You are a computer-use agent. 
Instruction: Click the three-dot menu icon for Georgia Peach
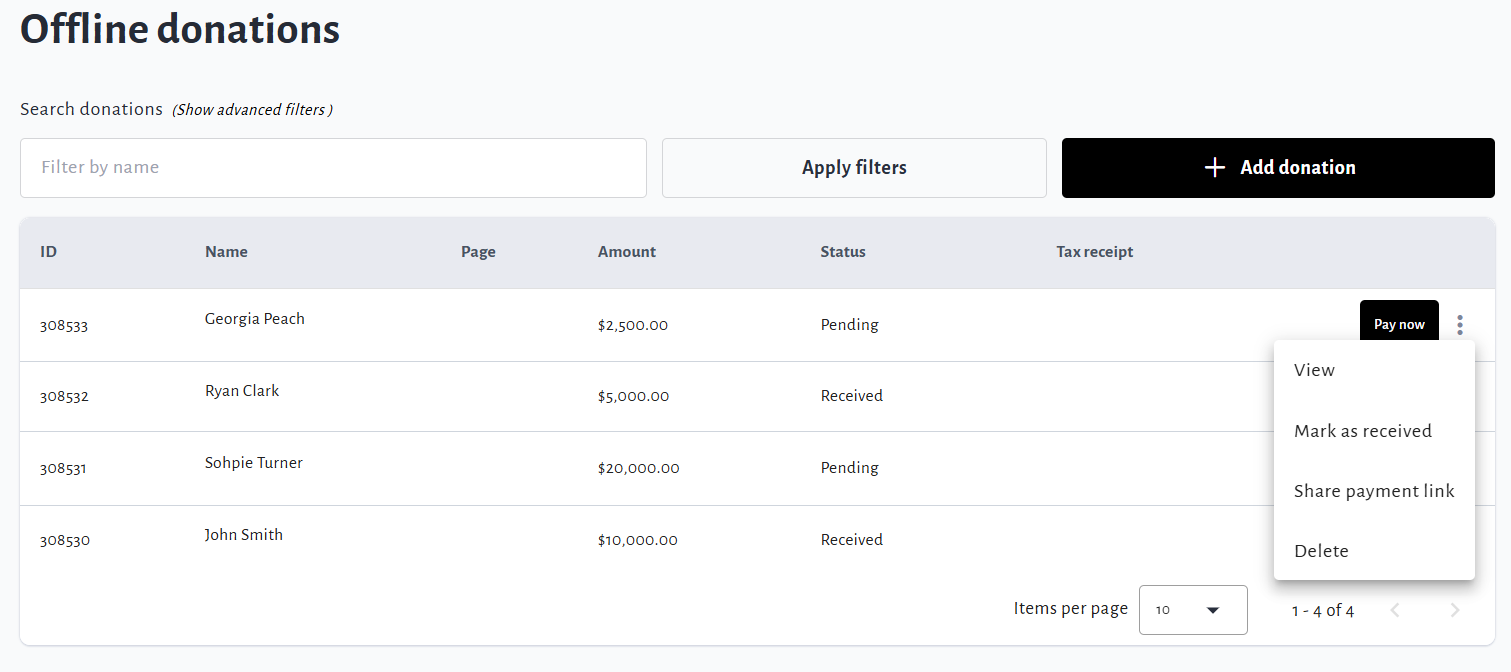pos(1460,325)
